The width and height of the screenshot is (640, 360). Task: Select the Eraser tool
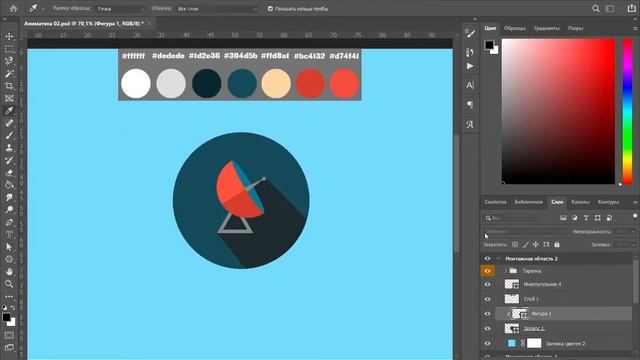[9, 173]
